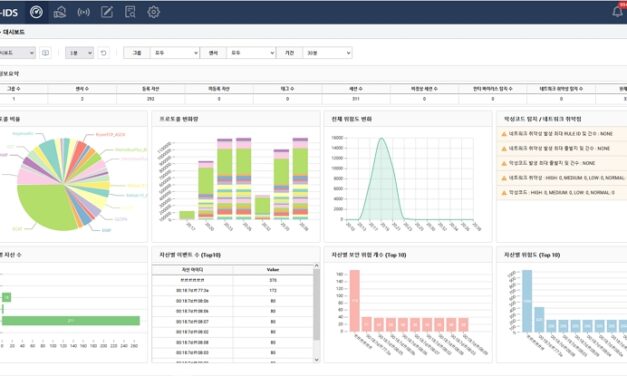The image size is (627, 376).
Task: Open the 그룹 group filter dropdown
Action: [x=175, y=53]
